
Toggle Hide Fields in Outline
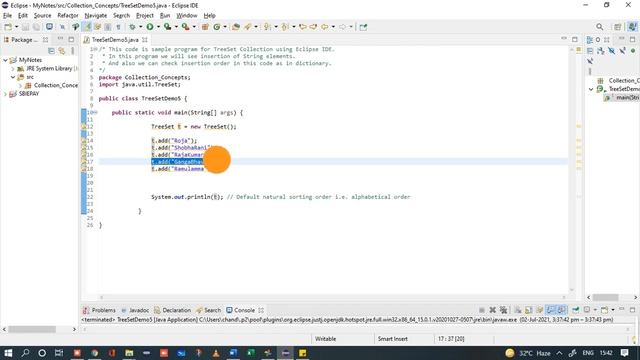611,51
